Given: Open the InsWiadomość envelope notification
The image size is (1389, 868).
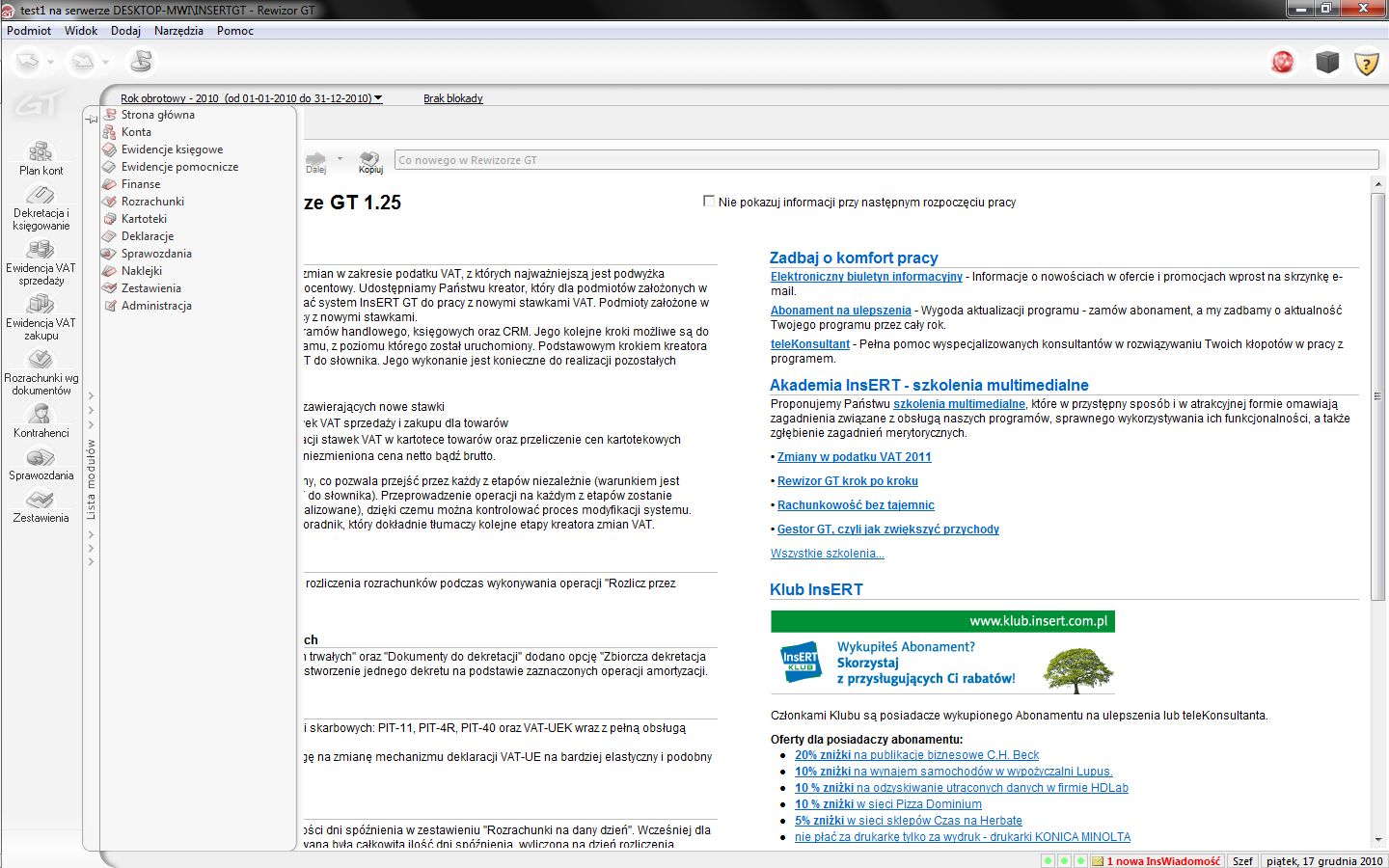Looking at the screenshot, I should click(x=1157, y=861).
